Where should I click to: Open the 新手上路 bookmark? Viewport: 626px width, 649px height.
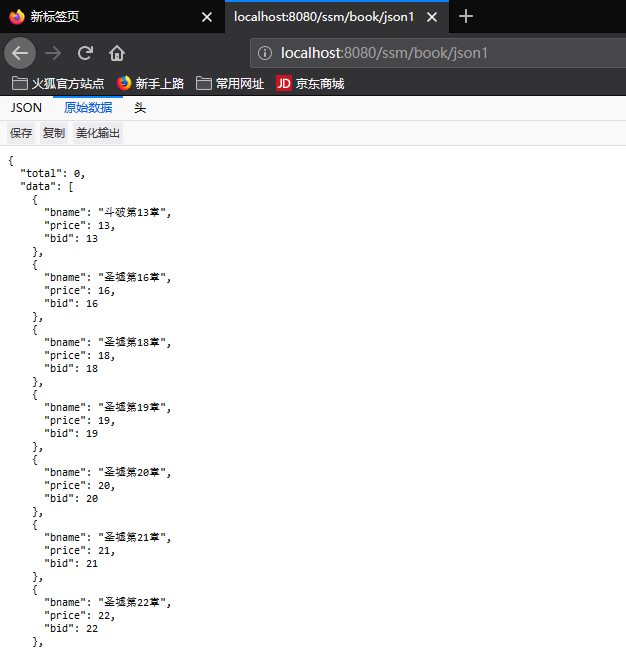pyautogui.click(x=150, y=84)
